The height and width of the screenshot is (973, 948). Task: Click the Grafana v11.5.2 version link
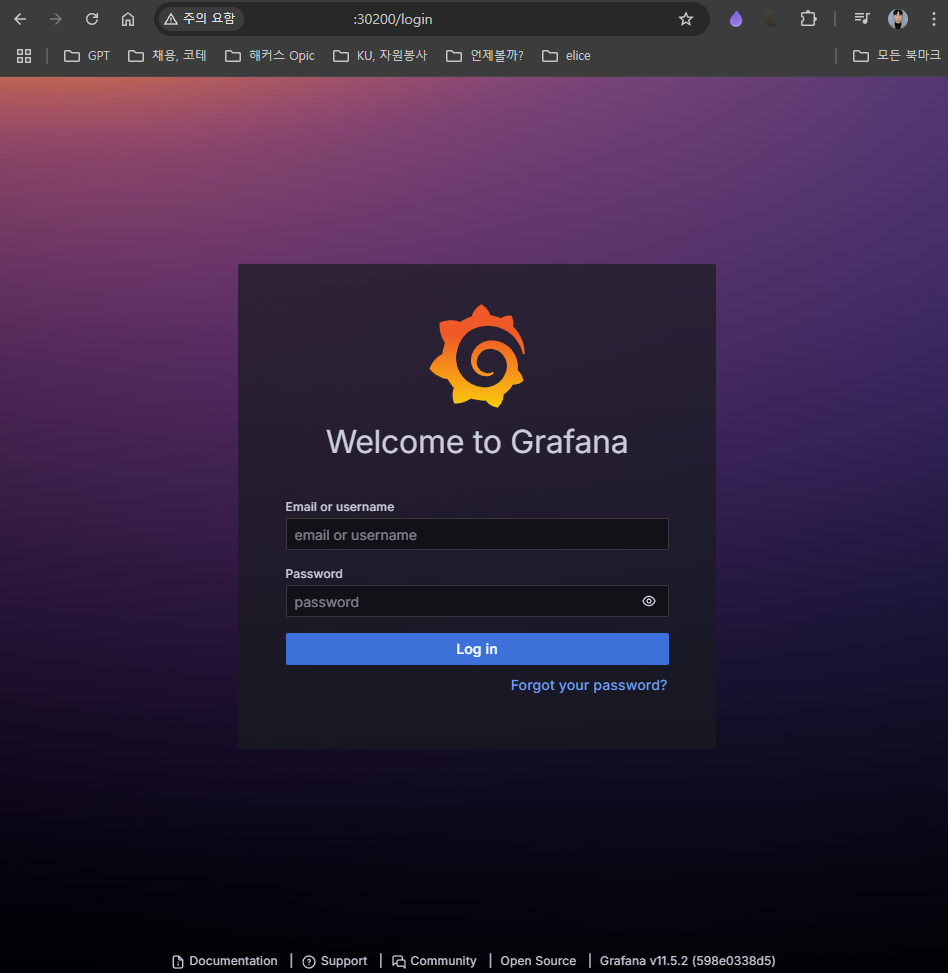(687, 961)
